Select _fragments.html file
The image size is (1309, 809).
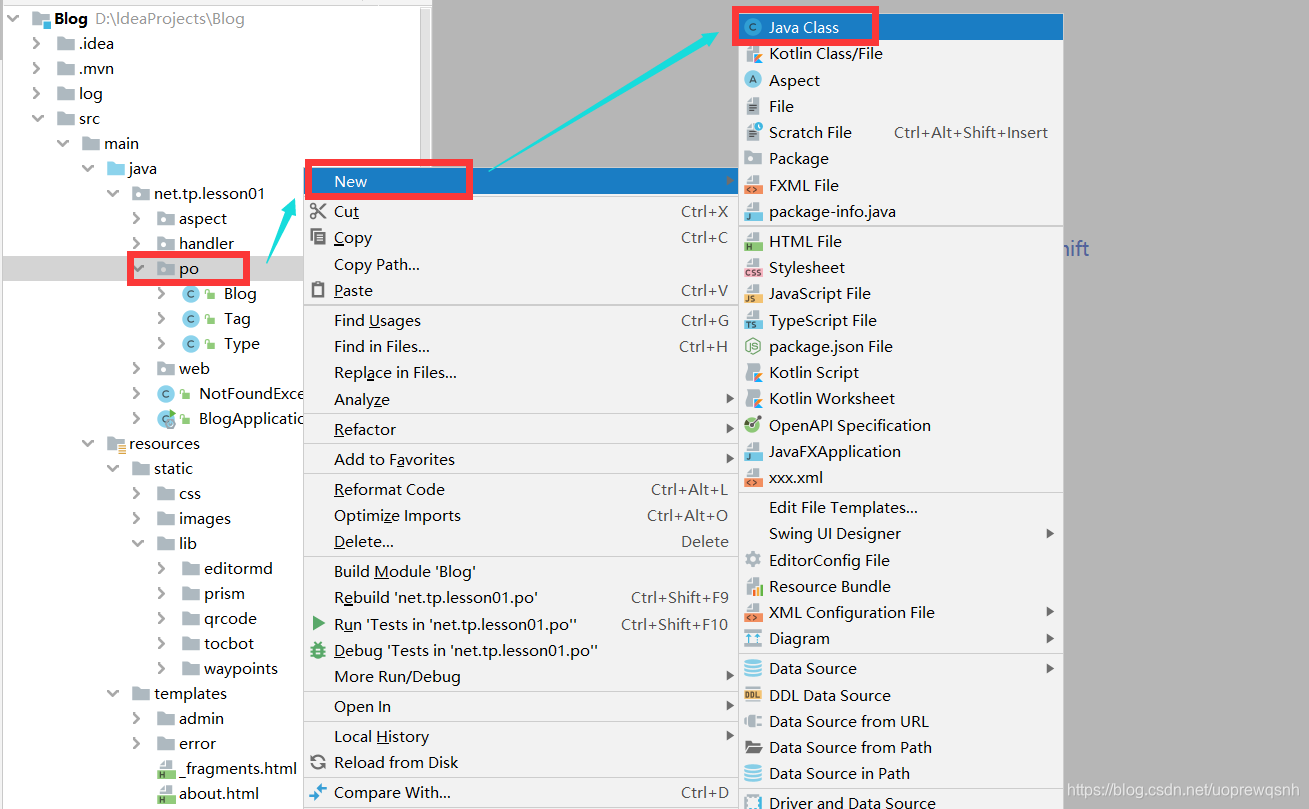coord(238,768)
